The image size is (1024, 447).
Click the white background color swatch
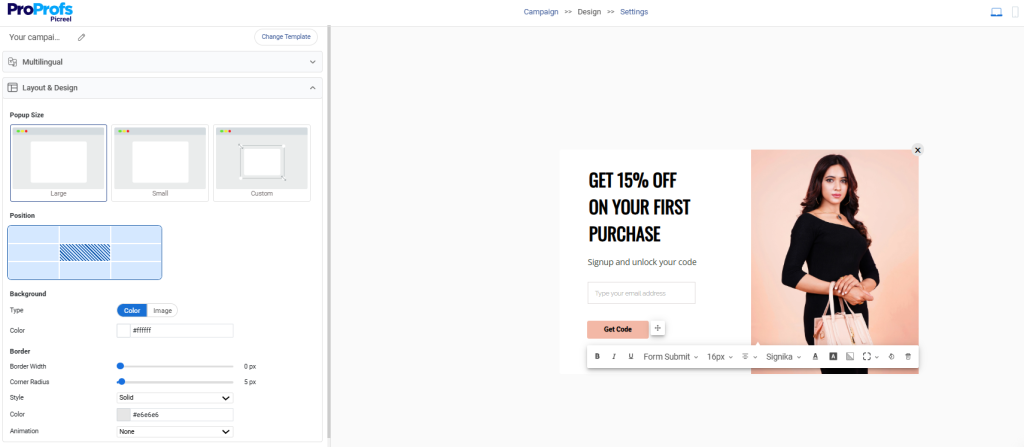pyautogui.click(x=123, y=330)
